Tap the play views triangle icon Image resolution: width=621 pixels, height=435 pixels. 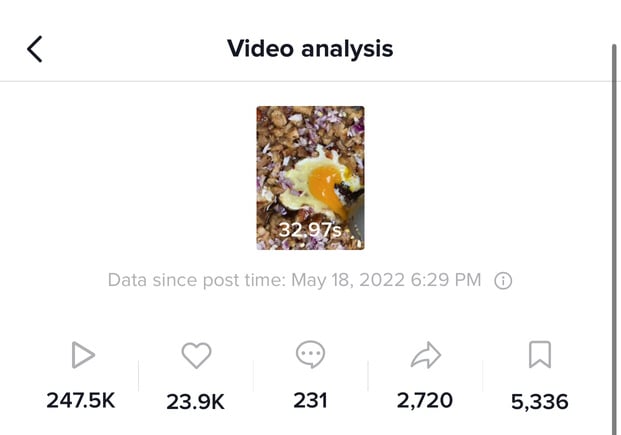point(83,355)
